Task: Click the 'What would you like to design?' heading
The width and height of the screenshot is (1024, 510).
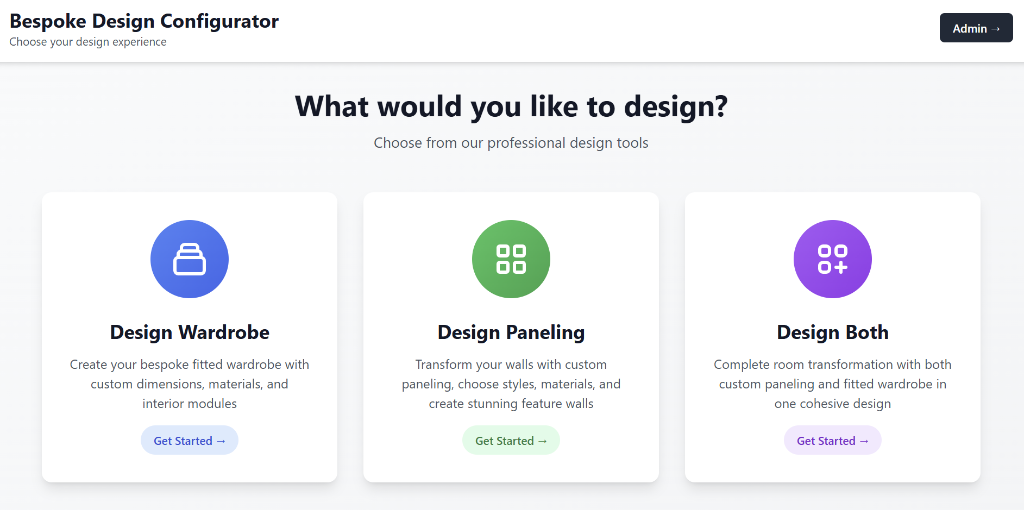Action: (x=511, y=106)
